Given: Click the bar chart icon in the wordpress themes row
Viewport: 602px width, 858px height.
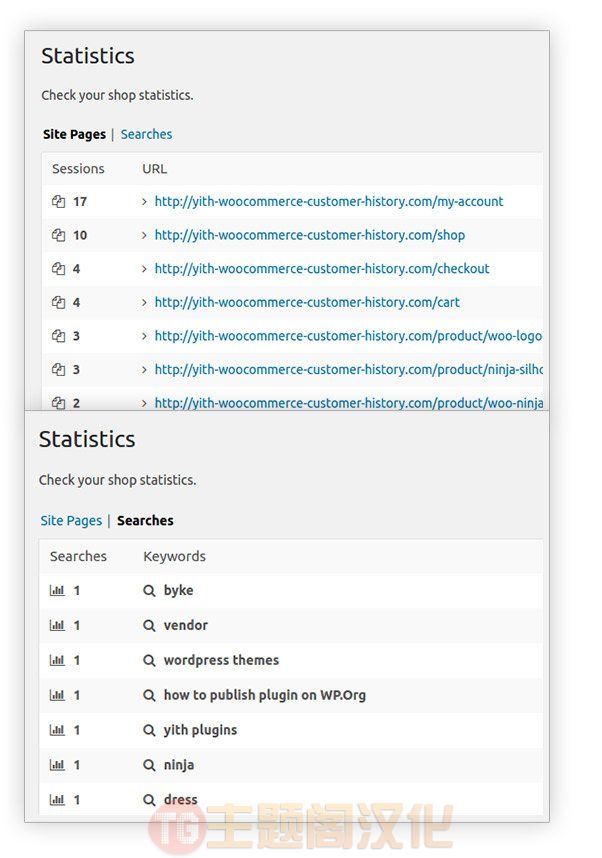Looking at the screenshot, I should click(57, 660).
